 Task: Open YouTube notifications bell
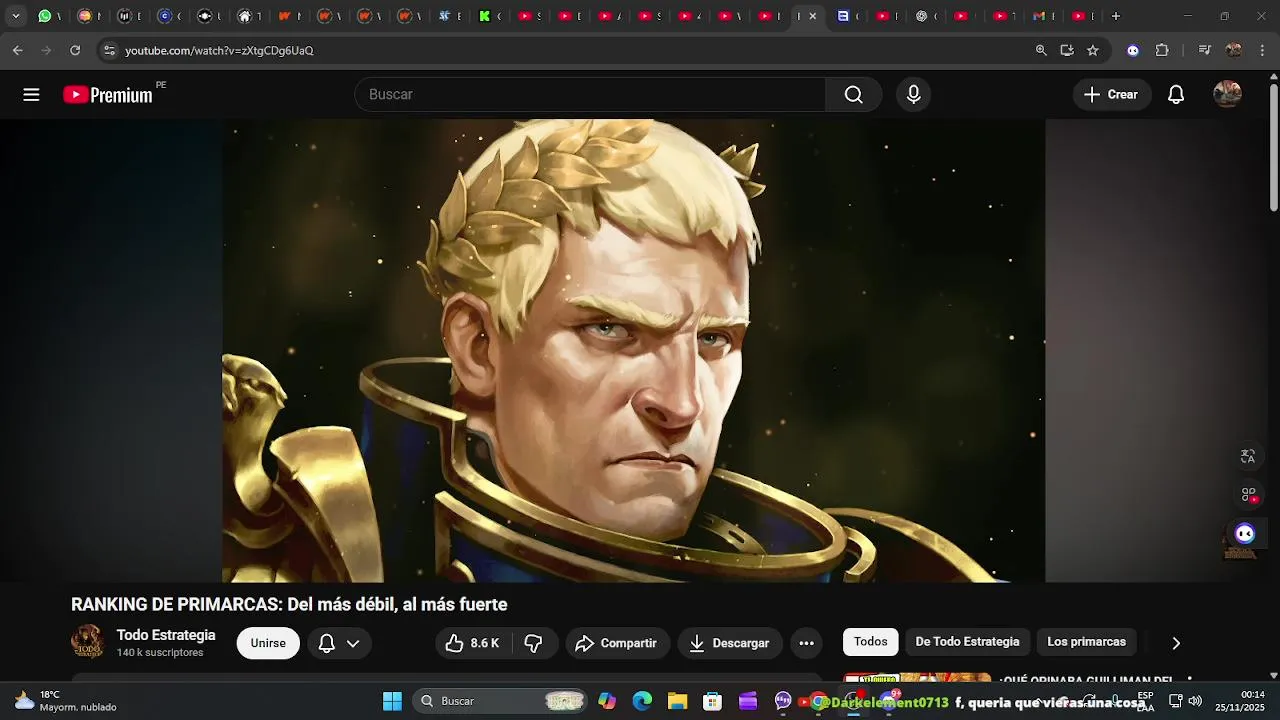(1176, 94)
